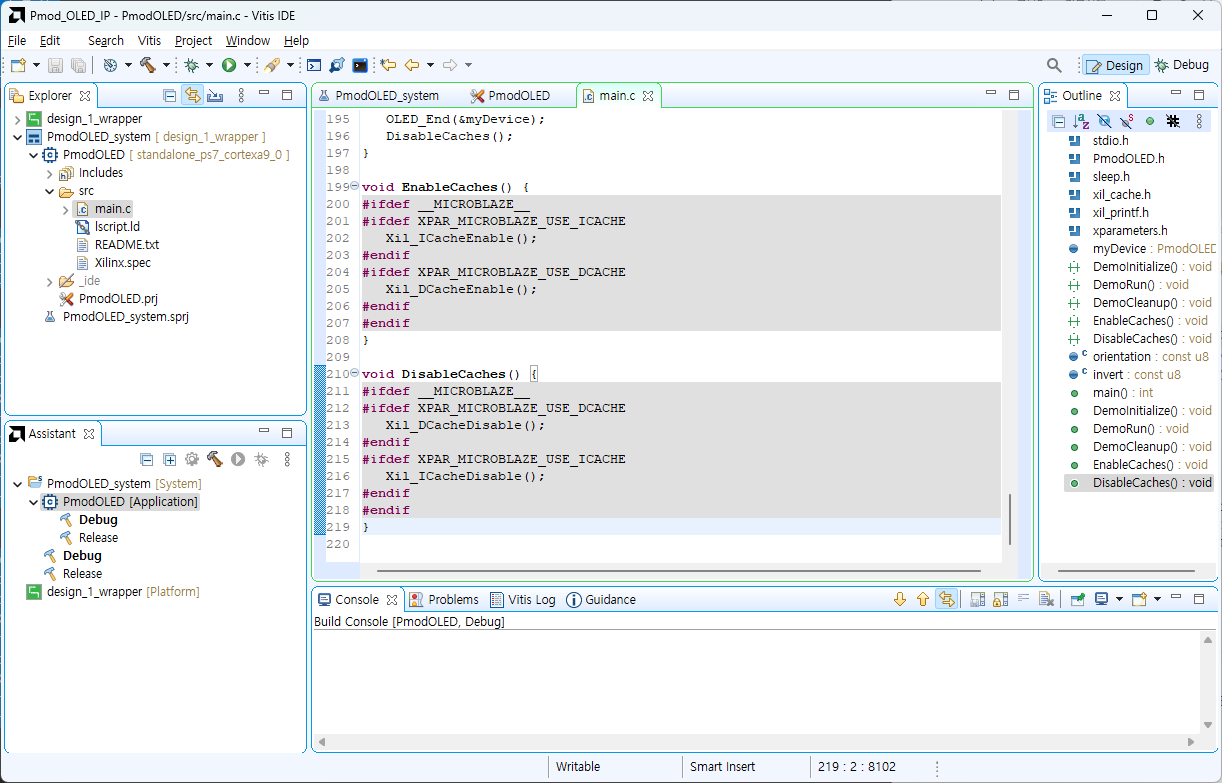
Task: Open the Debug bug dropdown arrow
Action: (x=209, y=65)
